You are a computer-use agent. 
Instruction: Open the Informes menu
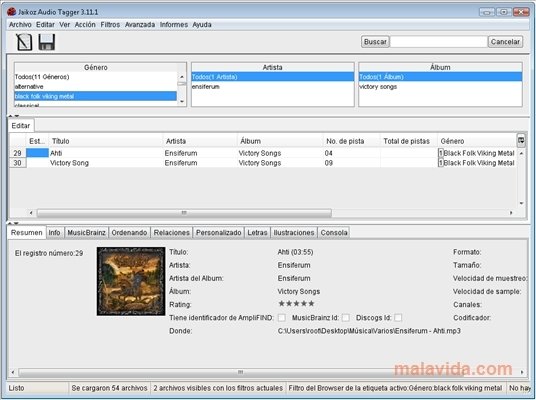[174, 25]
